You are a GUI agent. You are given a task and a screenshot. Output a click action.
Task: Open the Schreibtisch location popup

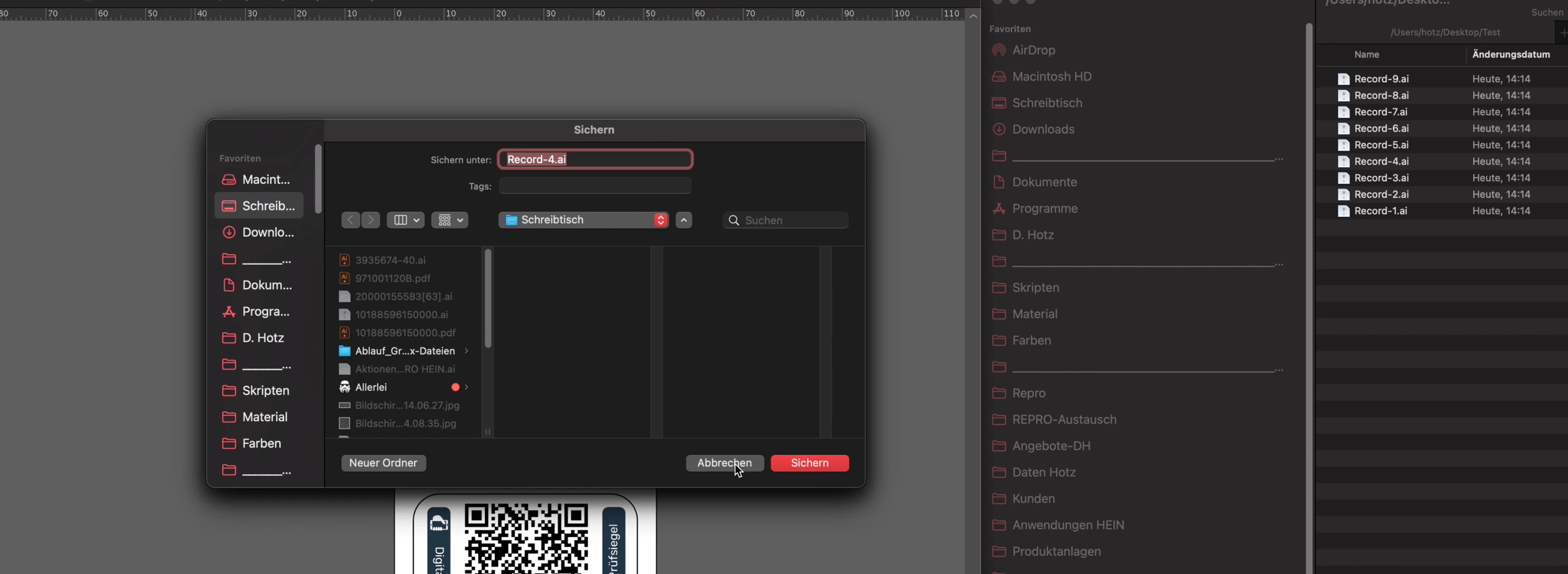(583, 220)
